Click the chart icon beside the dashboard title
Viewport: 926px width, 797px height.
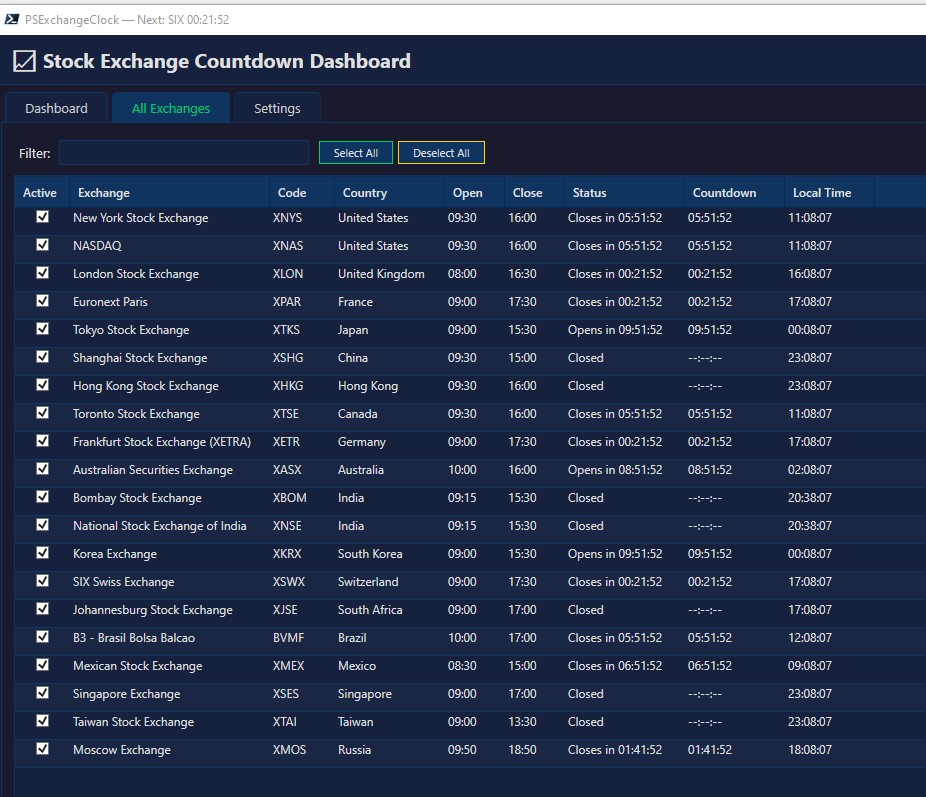(x=24, y=61)
